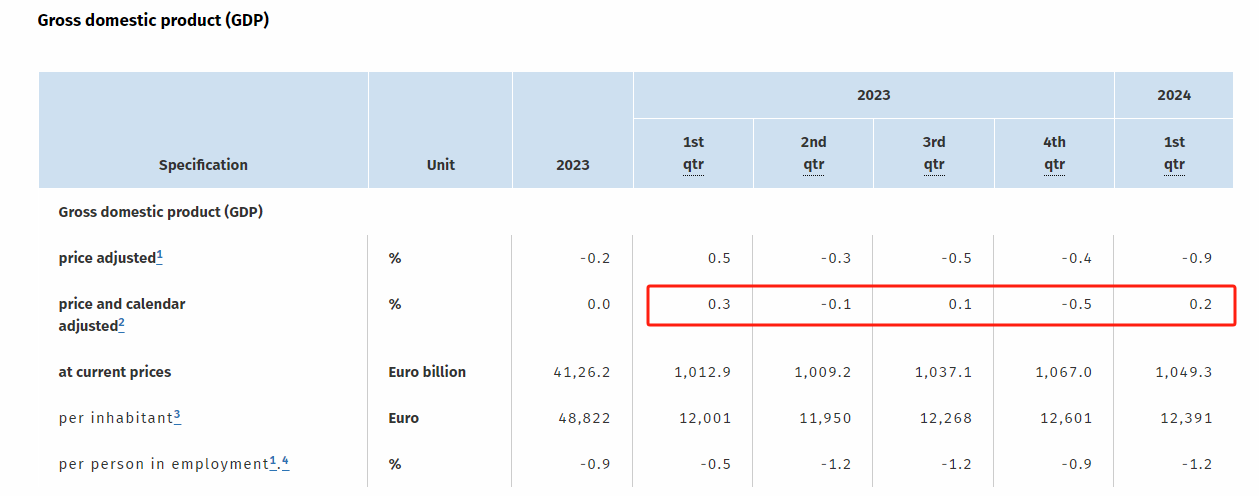Click the 12,391 per inhabitant value
Viewport: 1259px width, 496px height.
tap(1183, 418)
